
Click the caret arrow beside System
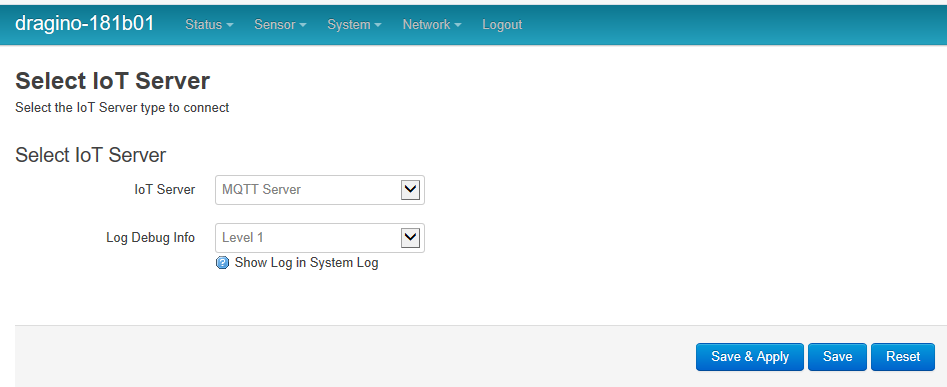[x=377, y=25]
